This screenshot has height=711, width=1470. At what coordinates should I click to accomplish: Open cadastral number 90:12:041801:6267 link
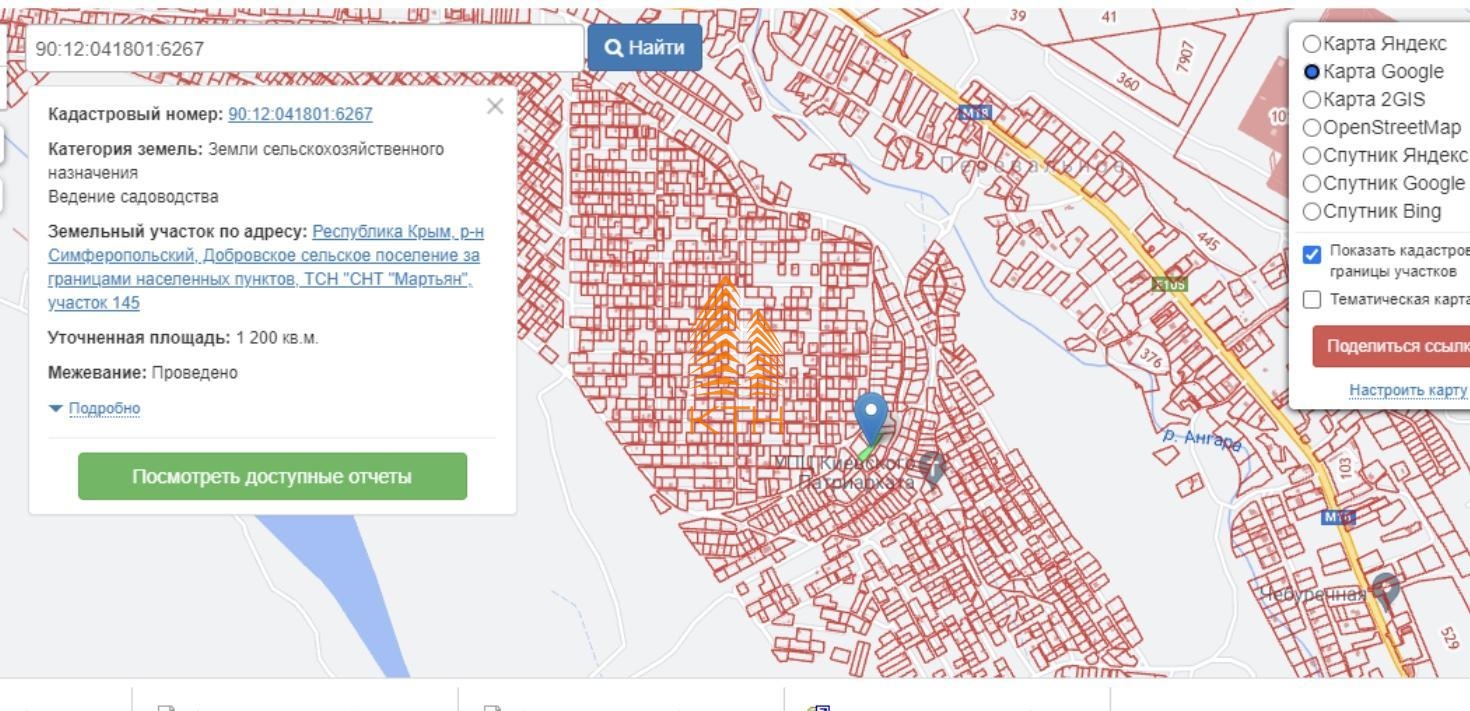[x=300, y=115]
